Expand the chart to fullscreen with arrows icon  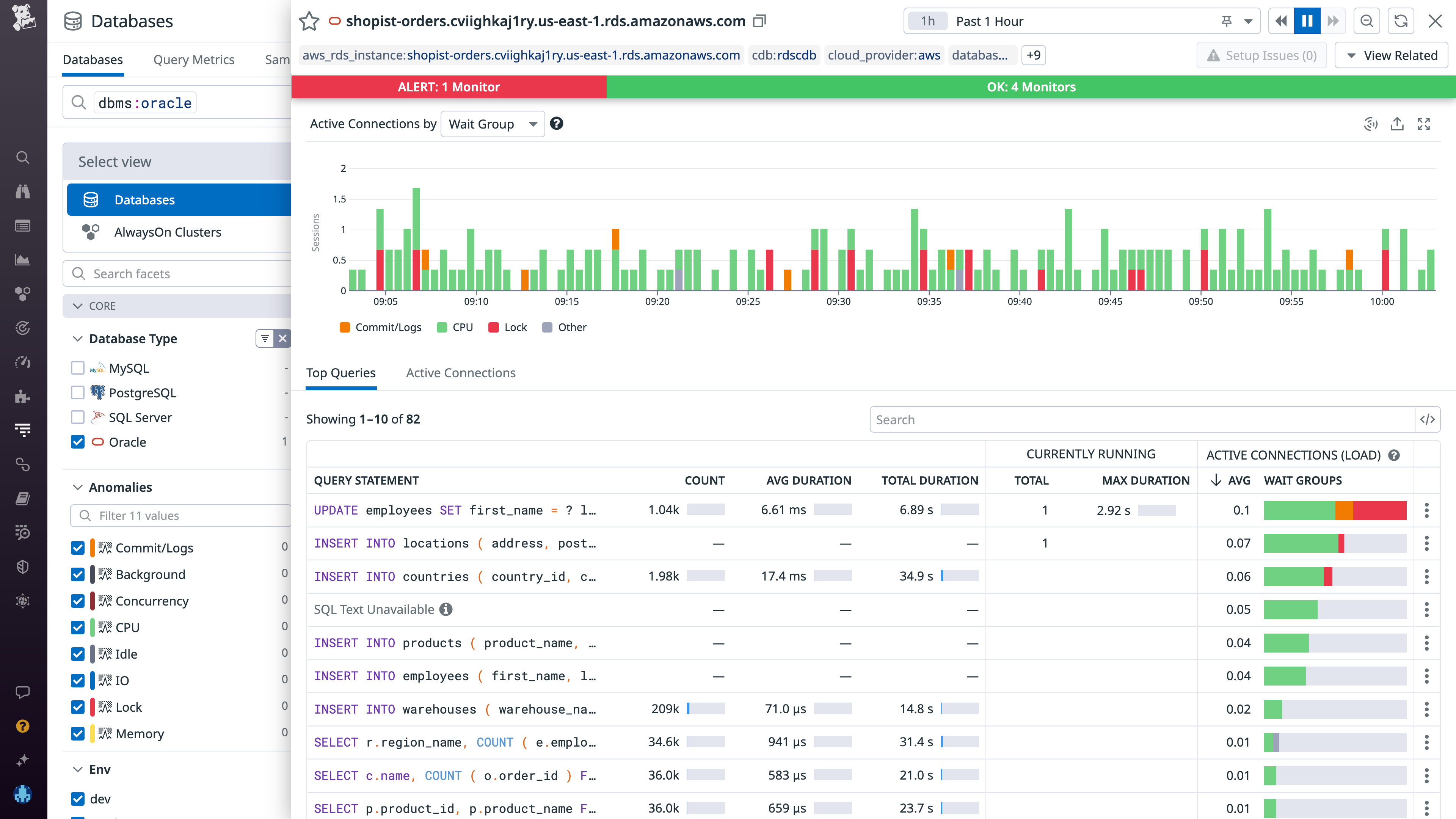[1425, 124]
